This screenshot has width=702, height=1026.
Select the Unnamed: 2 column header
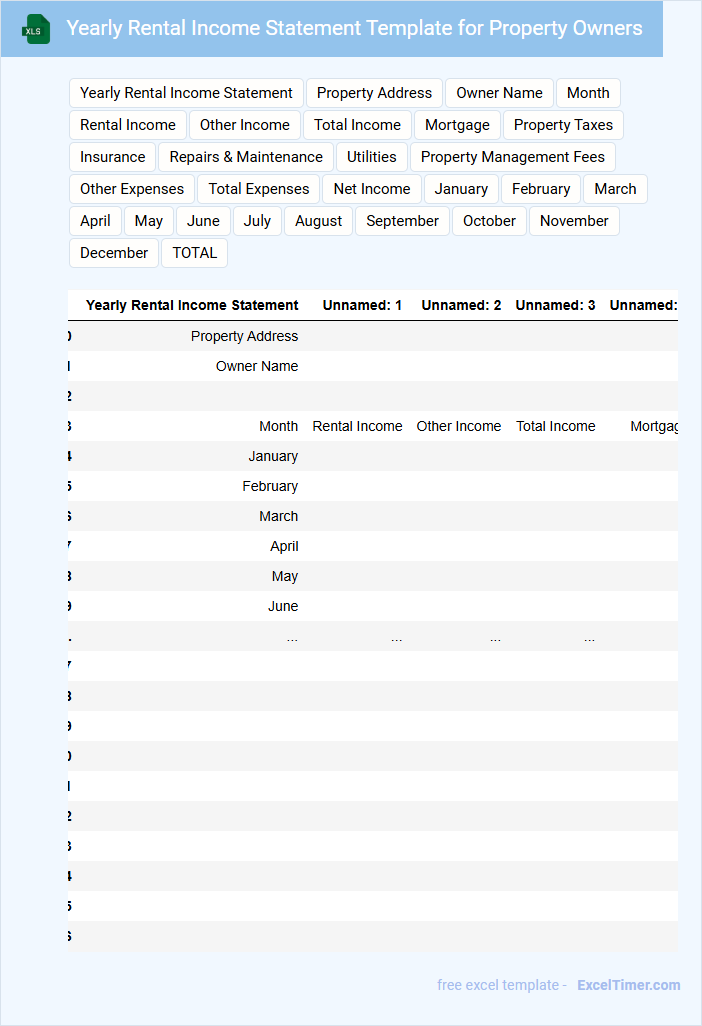click(x=461, y=306)
